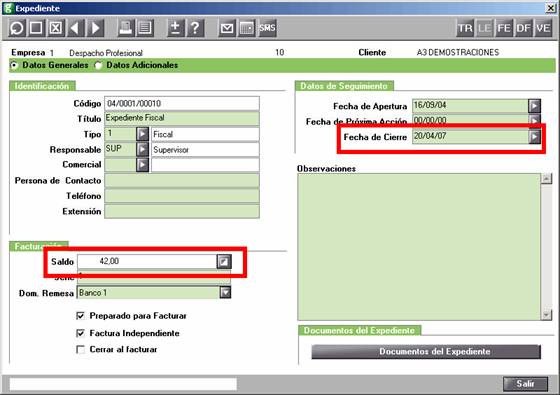The image size is (560, 395).
Task: Uncheck Preparado para Facturar checkbox
Action: (81, 316)
